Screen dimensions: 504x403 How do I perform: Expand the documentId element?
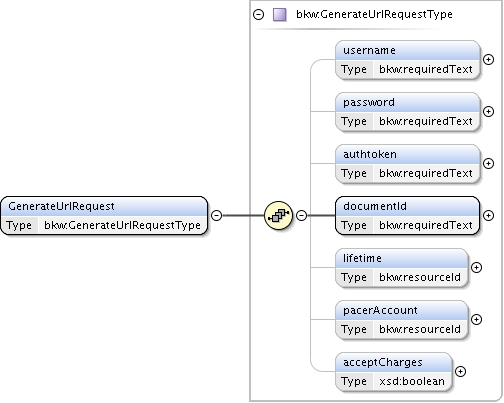pos(488,215)
